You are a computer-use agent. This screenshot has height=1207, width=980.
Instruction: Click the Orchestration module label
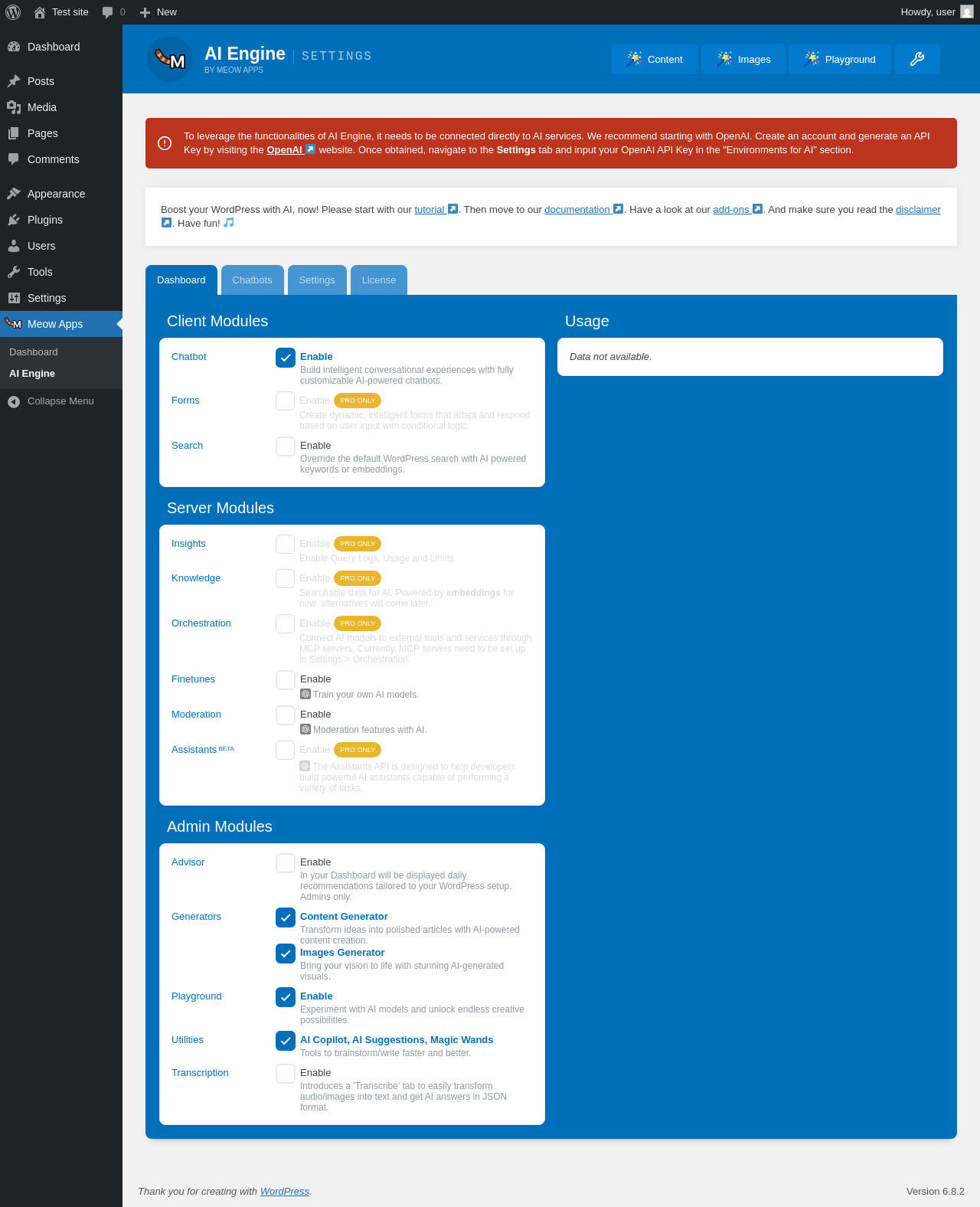coord(201,623)
